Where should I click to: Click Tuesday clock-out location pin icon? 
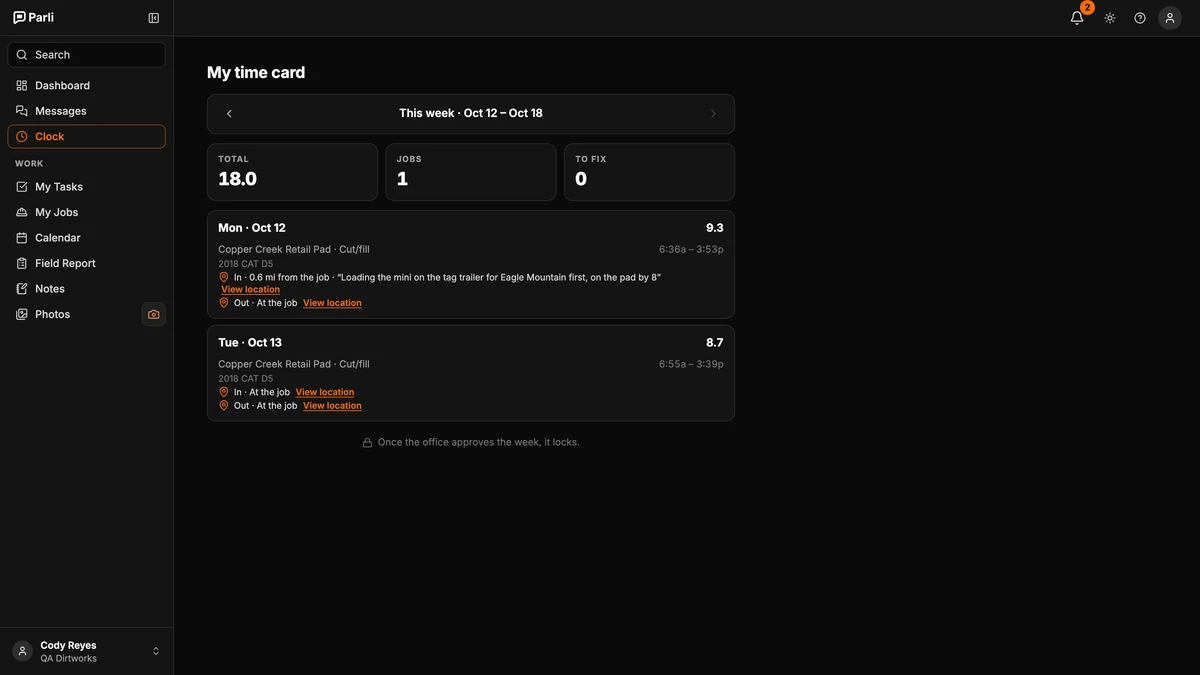(224, 406)
